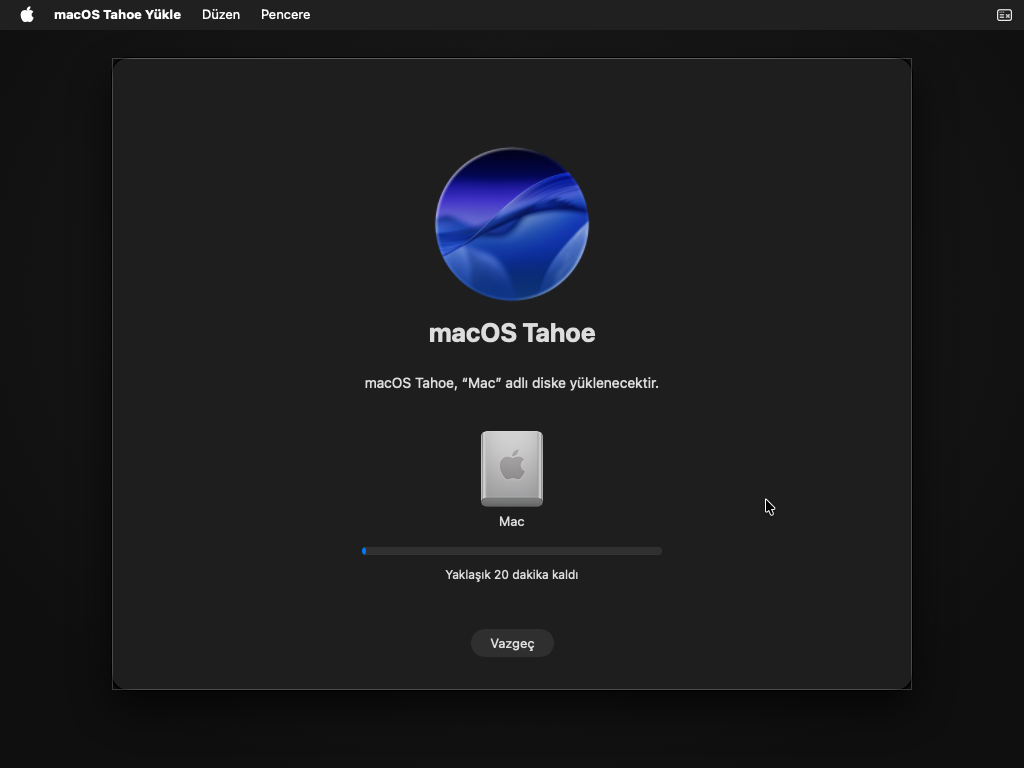Click the "Yaklaşık 20 dakika kaldı" text
Image resolution: width=1024 pixels, height=768 pixels.
(512, 575)
